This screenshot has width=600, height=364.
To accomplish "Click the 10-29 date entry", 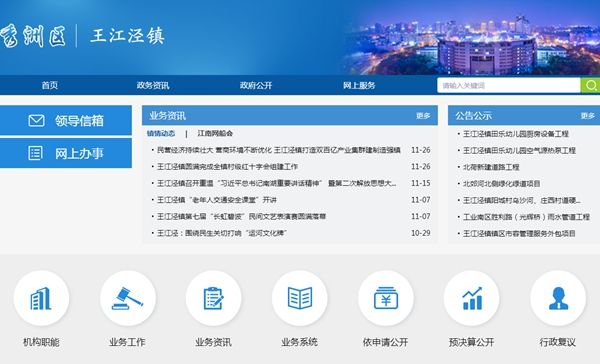I will pyautogui.click(x=421, y=233).
